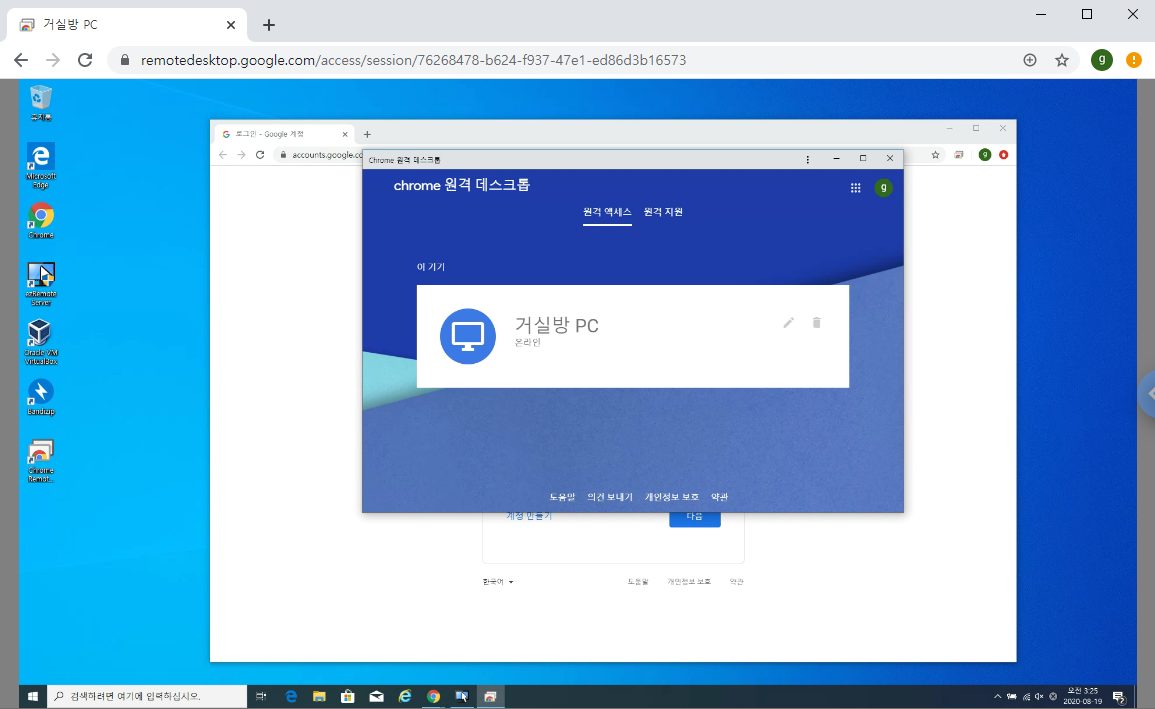Open the remote notification center icon

pyautogui.click(x=1119, y=696)
